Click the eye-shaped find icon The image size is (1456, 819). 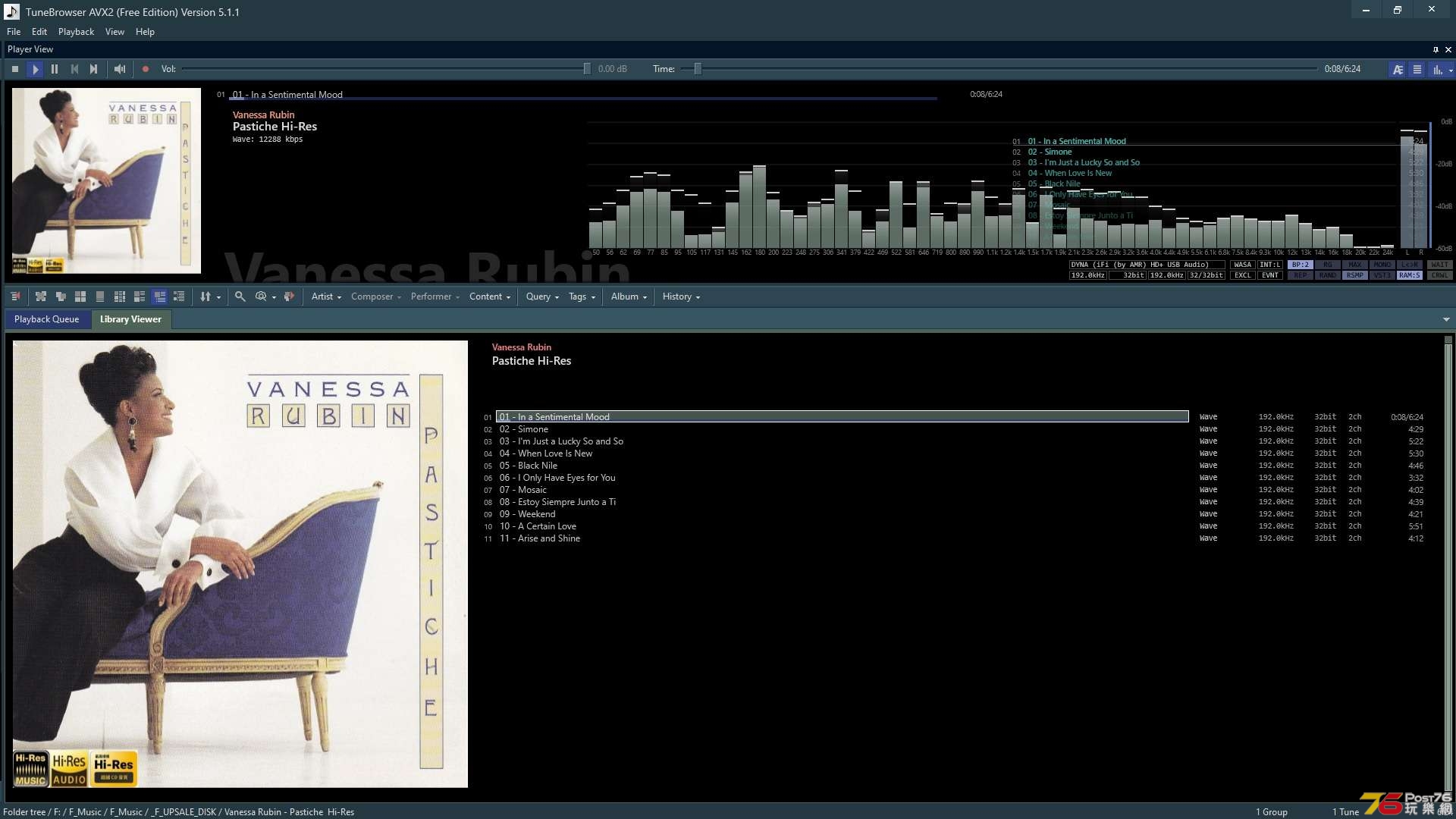(261, 297)
